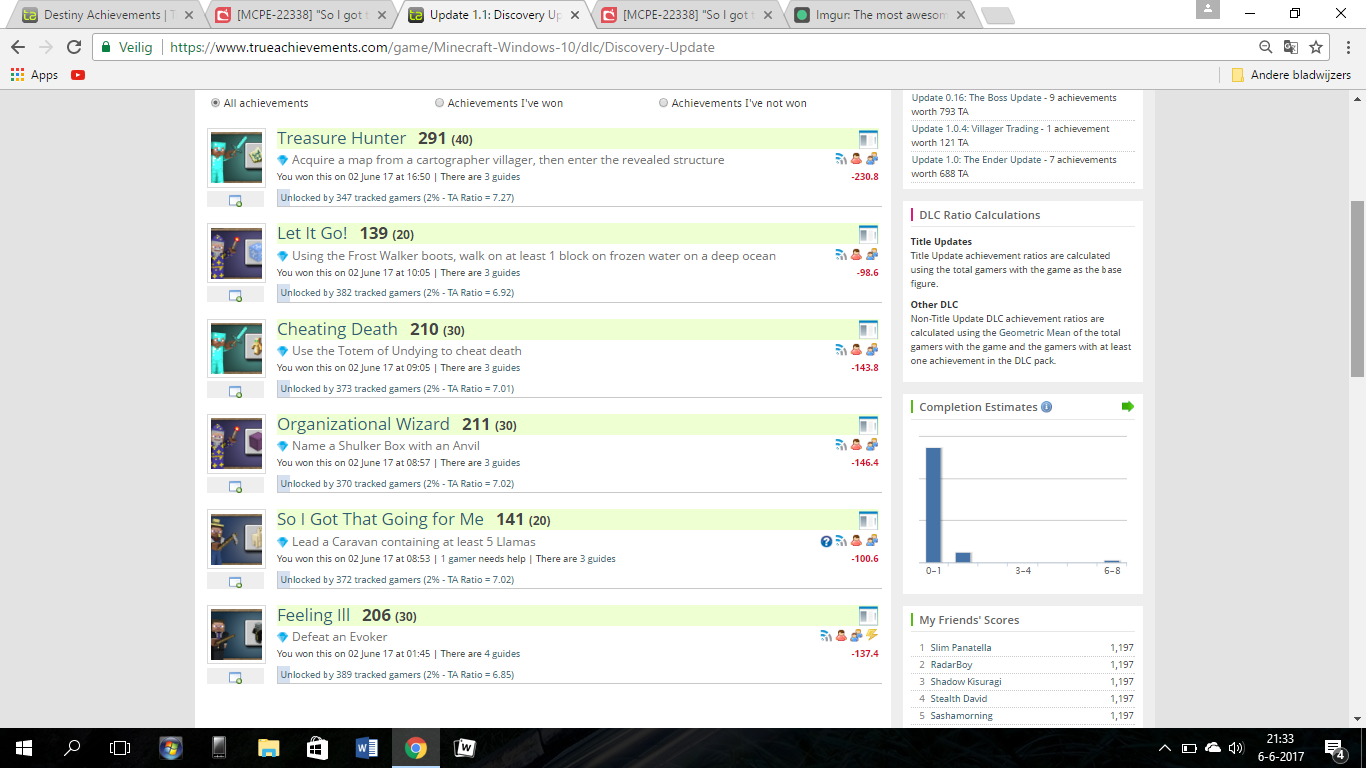Click Treasure Hunter achievement thumbnail
The width and height of the screenshot is (1366, 768).
[237, 158]
